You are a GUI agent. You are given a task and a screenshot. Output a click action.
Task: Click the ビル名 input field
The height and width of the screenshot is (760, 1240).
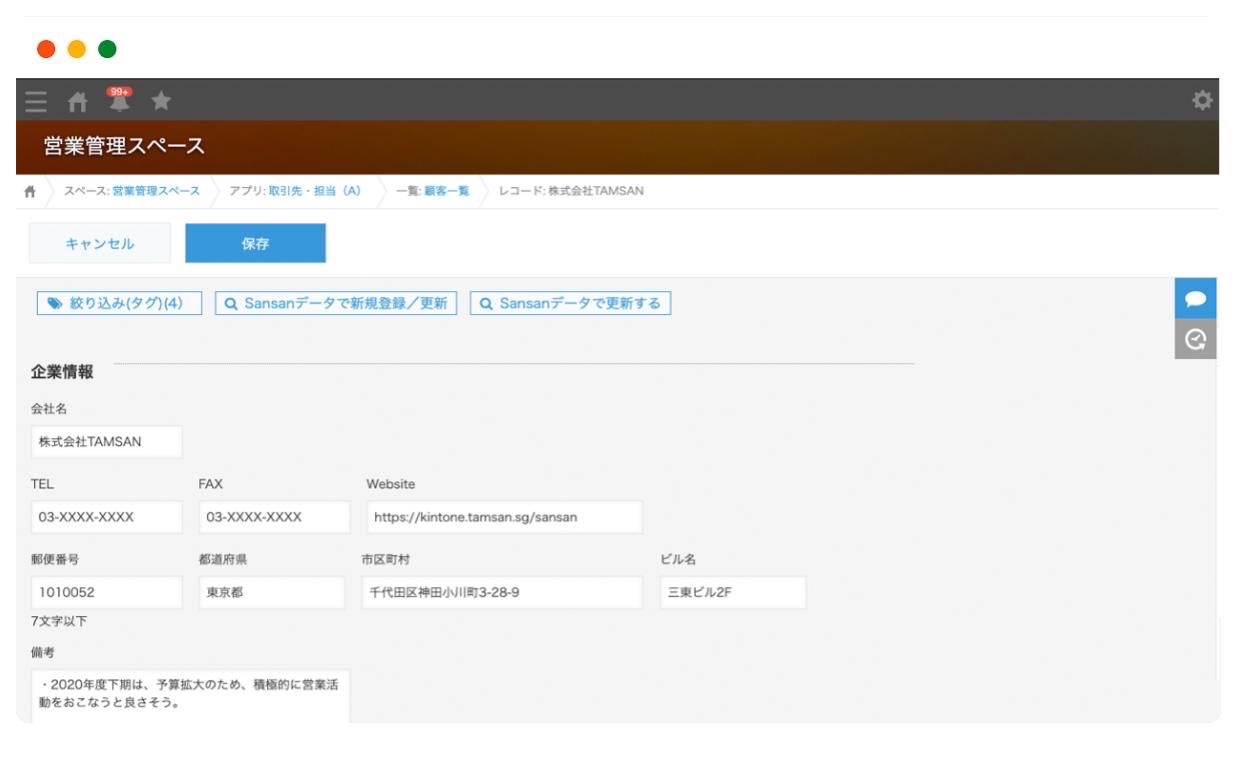click(x=733, y=592)
